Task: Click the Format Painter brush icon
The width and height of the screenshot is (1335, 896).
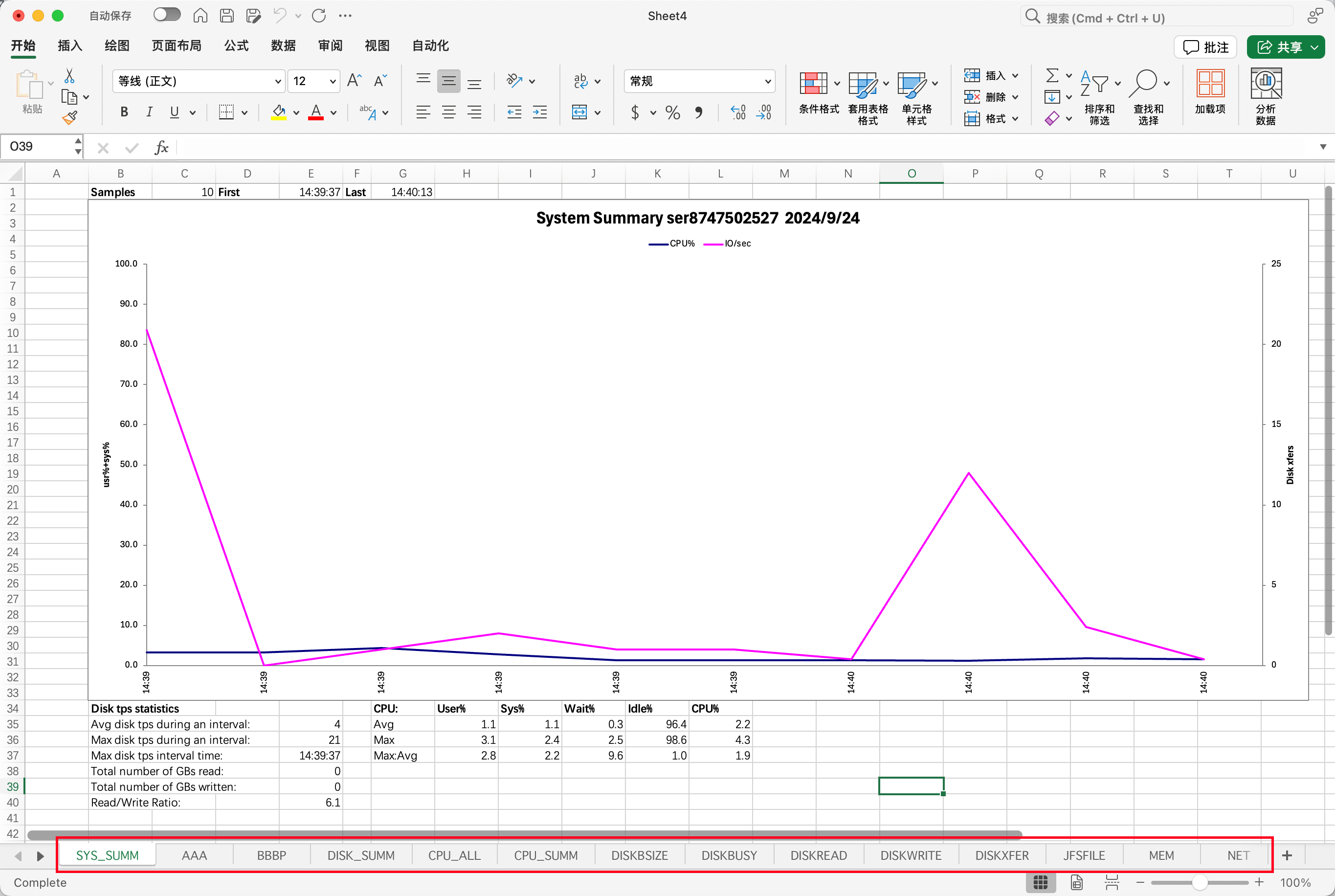Action: (x=70, y=118)
